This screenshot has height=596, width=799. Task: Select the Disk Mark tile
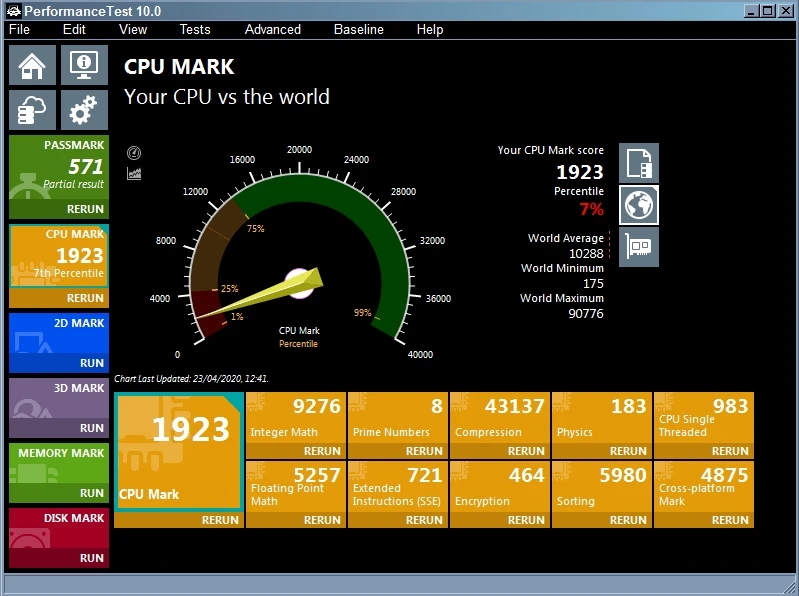59,528
